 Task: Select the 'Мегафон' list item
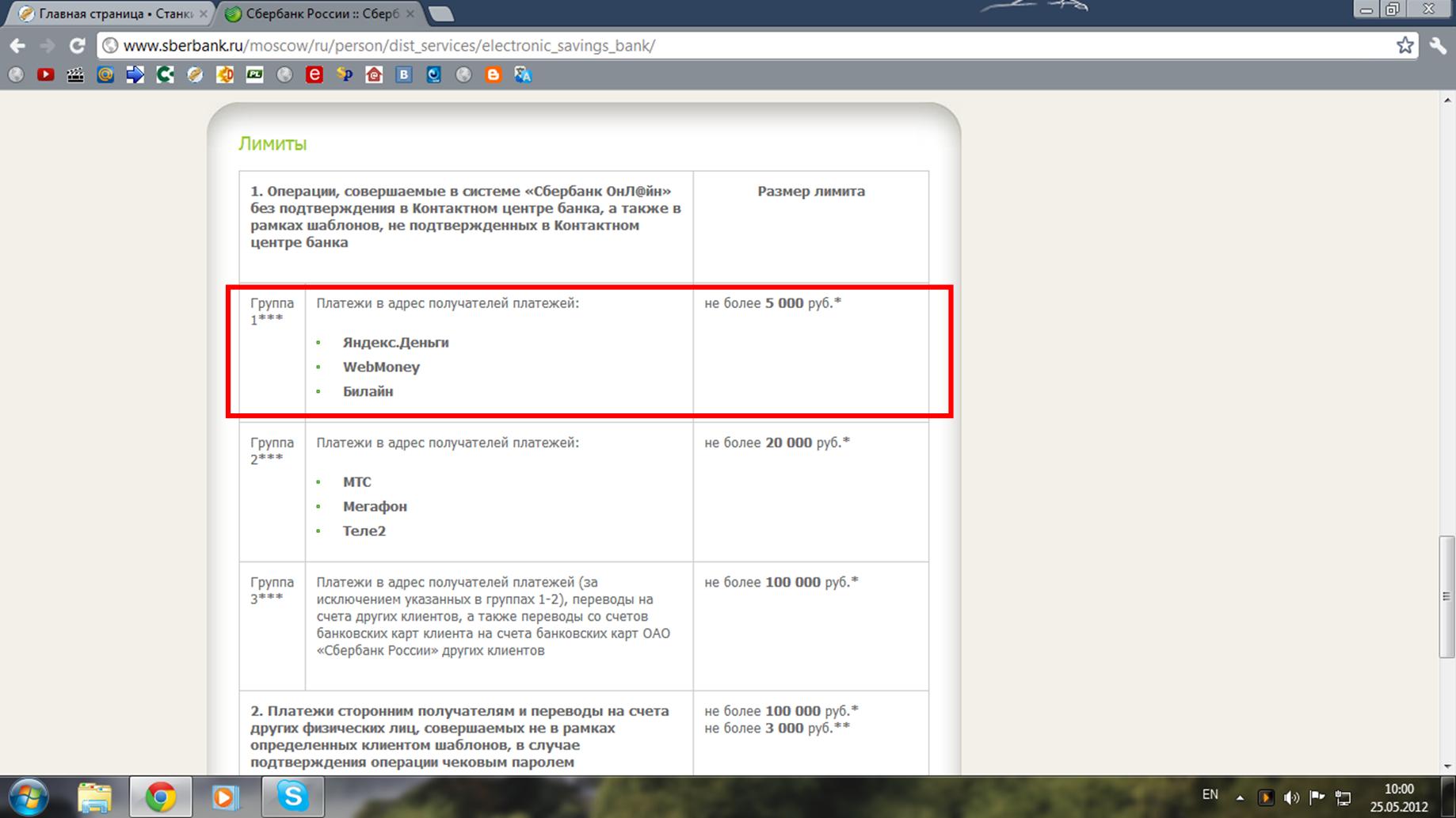click(x=375, y=506)
